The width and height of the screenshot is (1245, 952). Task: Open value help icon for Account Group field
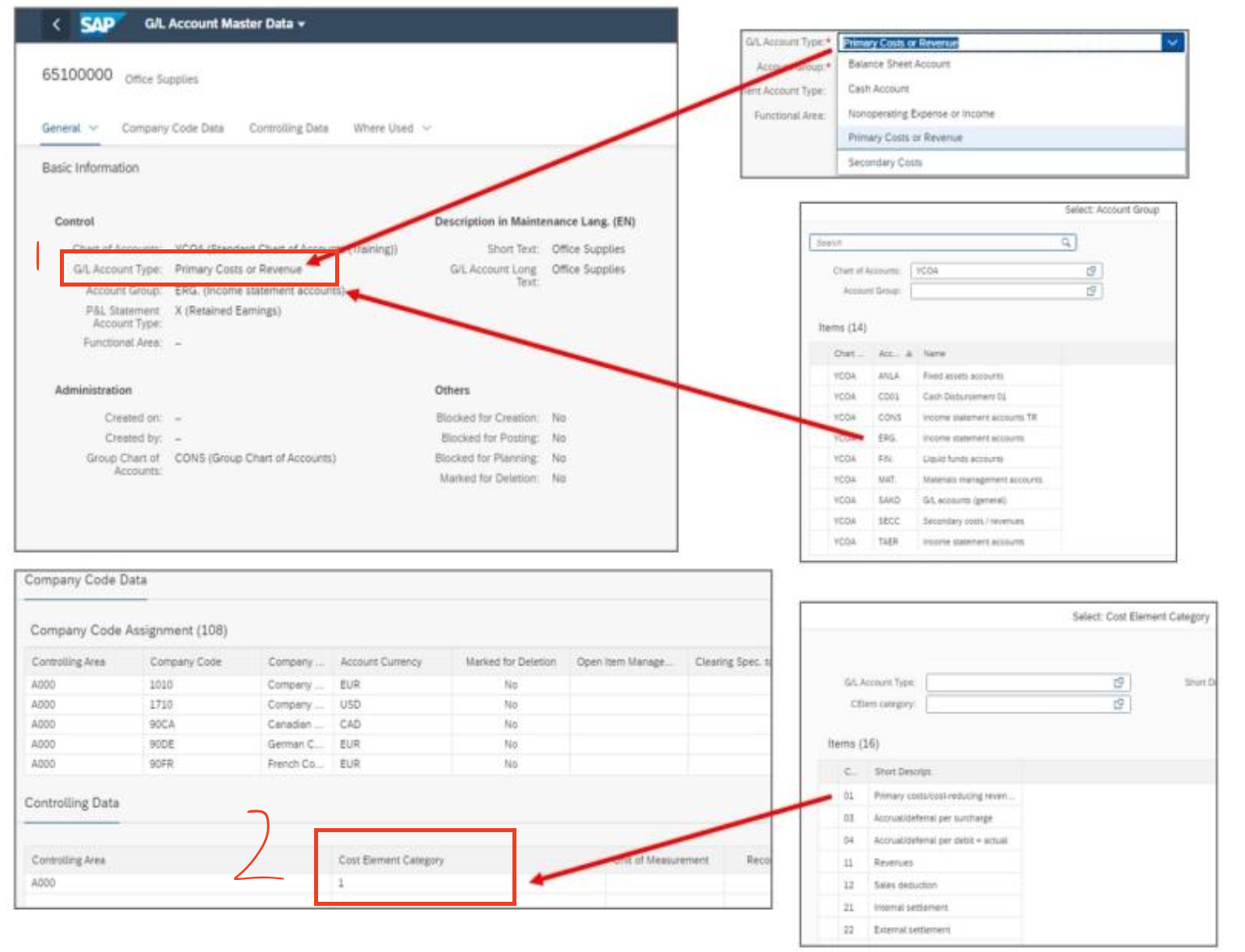pyautogui.click(x=1091, y=291)
